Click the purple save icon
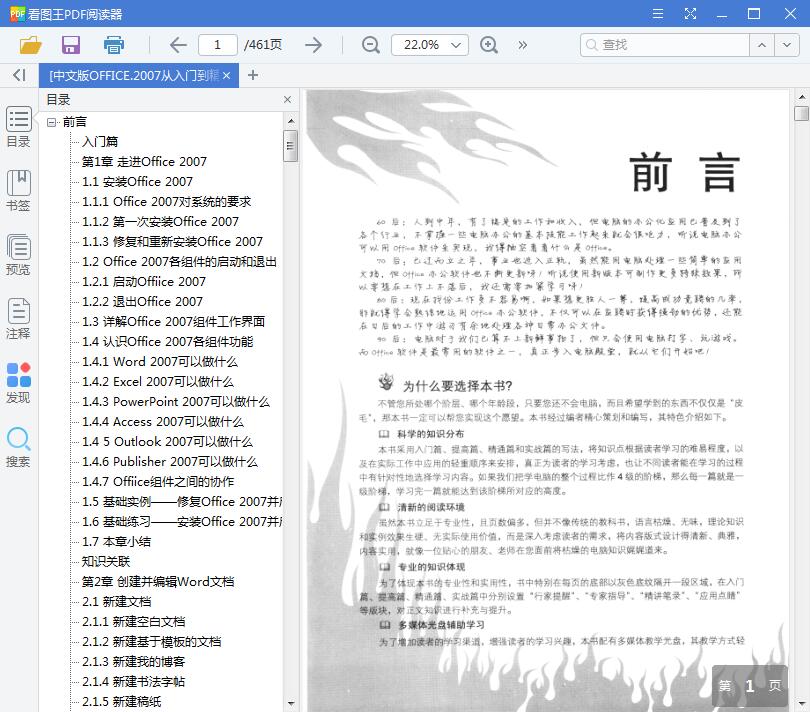 coord(71,45)
